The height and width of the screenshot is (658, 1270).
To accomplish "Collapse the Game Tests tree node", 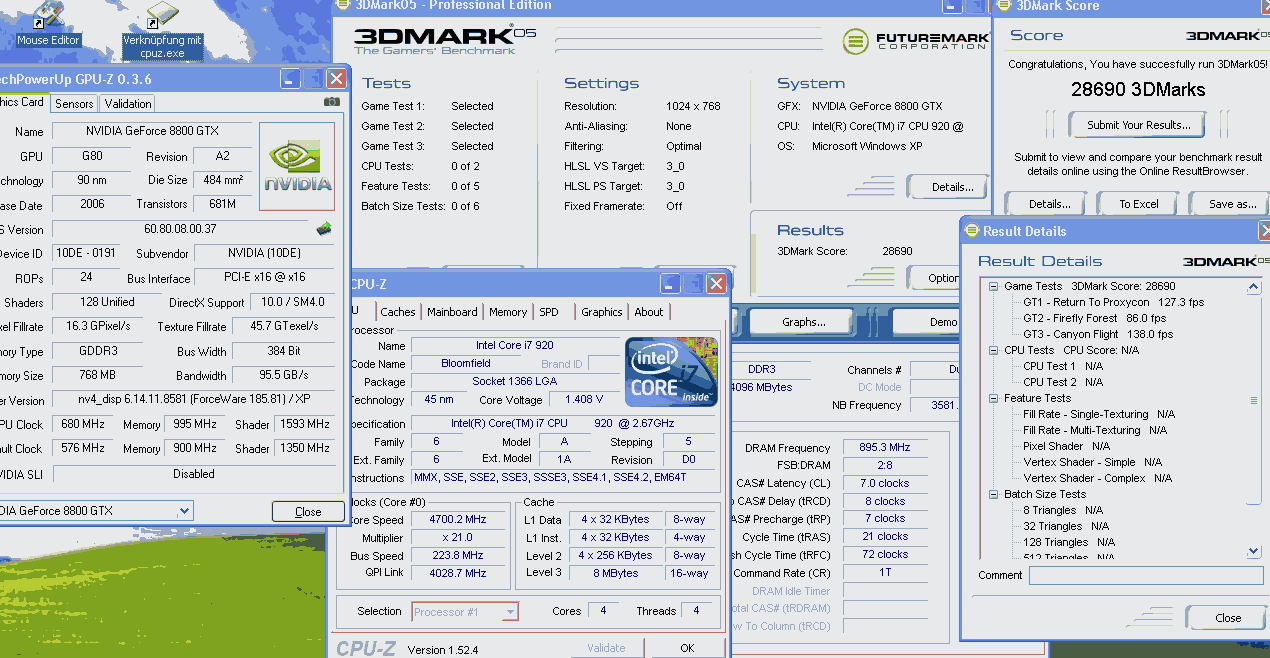I will 994,286.
